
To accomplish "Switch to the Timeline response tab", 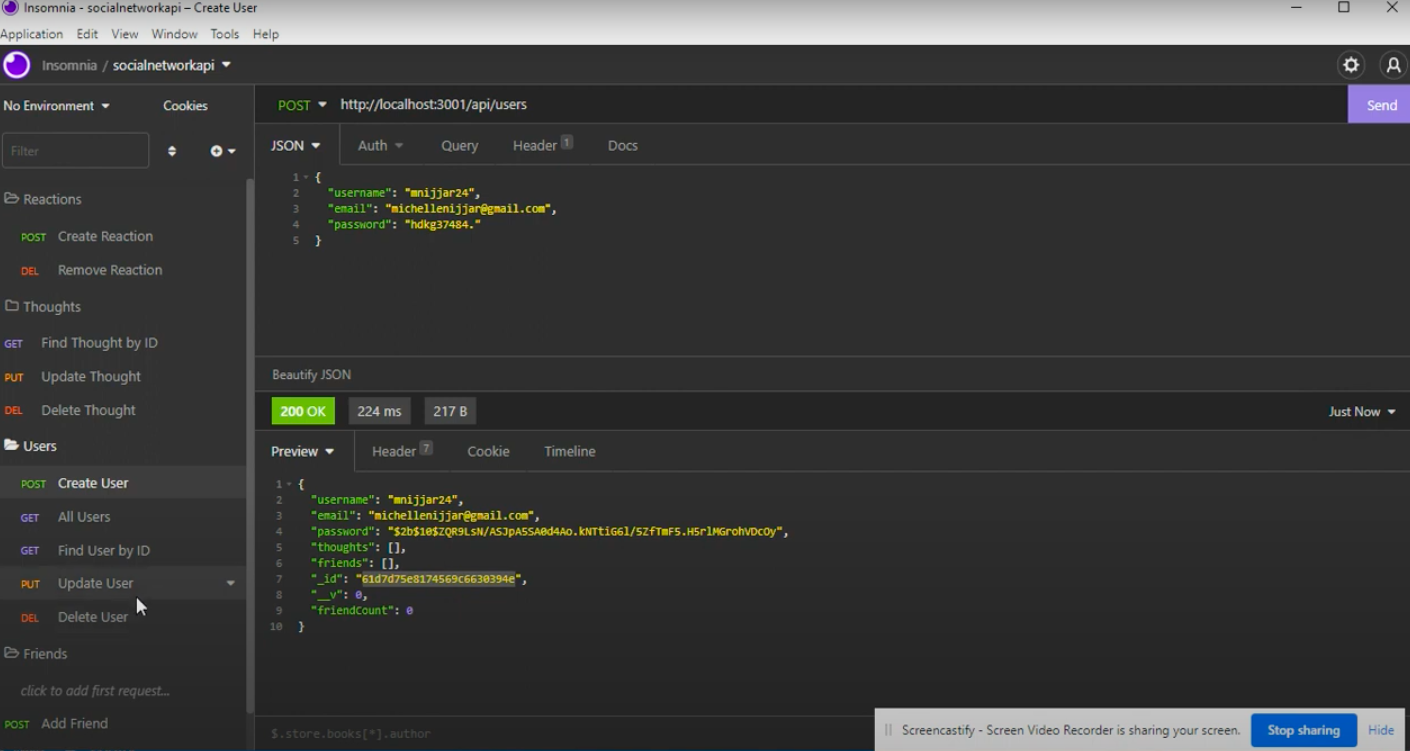I will (x=569, y=451).
